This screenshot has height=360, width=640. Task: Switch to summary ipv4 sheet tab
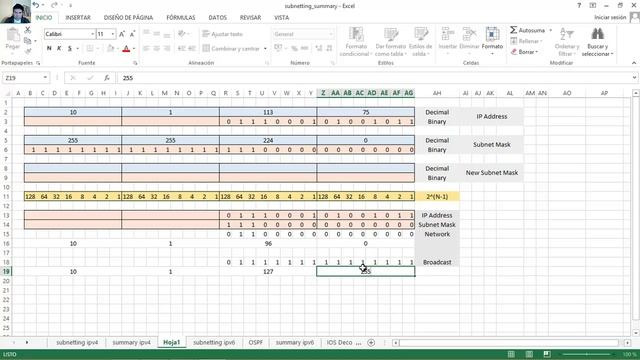click(x=131, y=342)
